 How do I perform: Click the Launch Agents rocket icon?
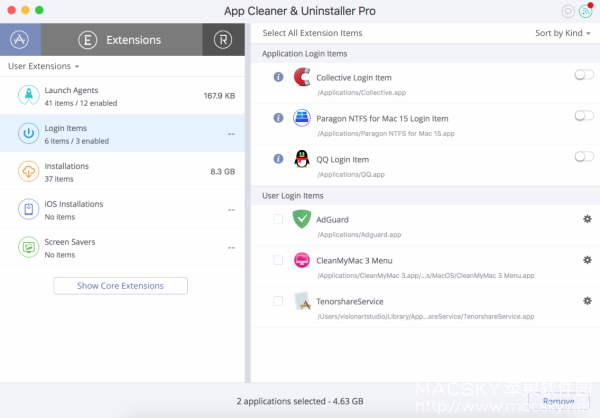click(29, 95)
